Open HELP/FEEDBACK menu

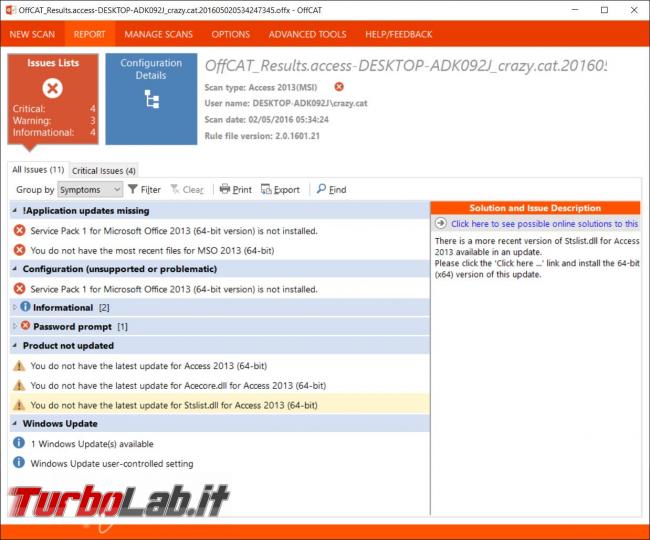point(398,34)
